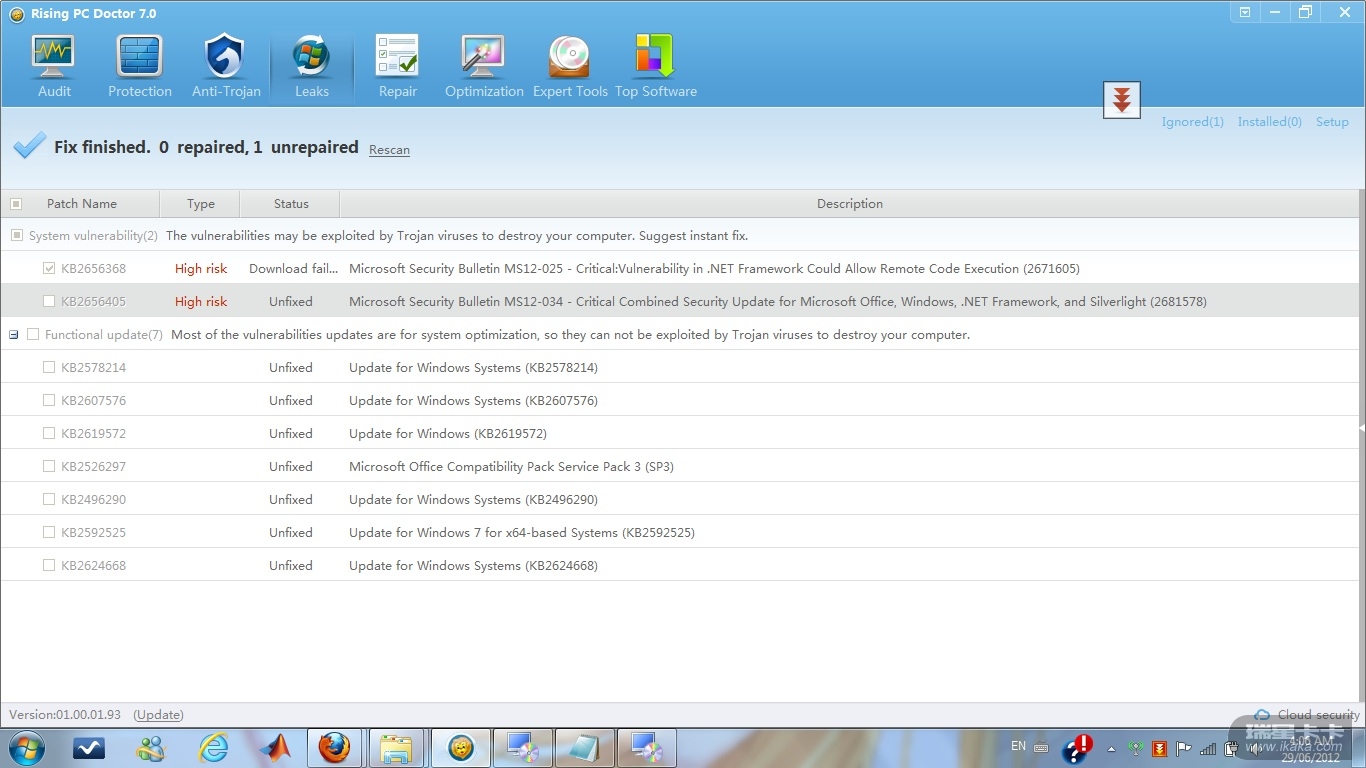1366x768 pixels.
Task: Sort by the Type column header
Action: tap(200, 204)
